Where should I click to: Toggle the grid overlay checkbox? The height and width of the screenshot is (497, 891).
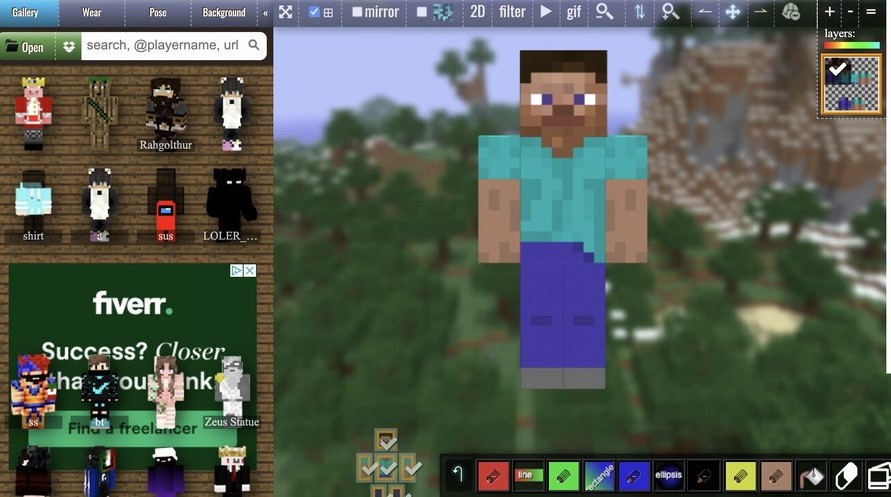pyautogui.click(x=314, y=12)
